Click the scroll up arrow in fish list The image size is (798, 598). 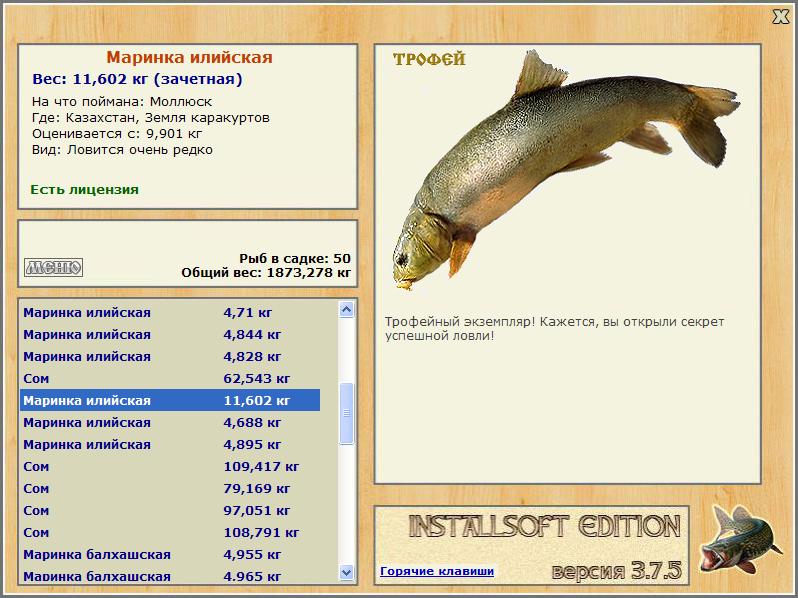click(x=347, y=309)
